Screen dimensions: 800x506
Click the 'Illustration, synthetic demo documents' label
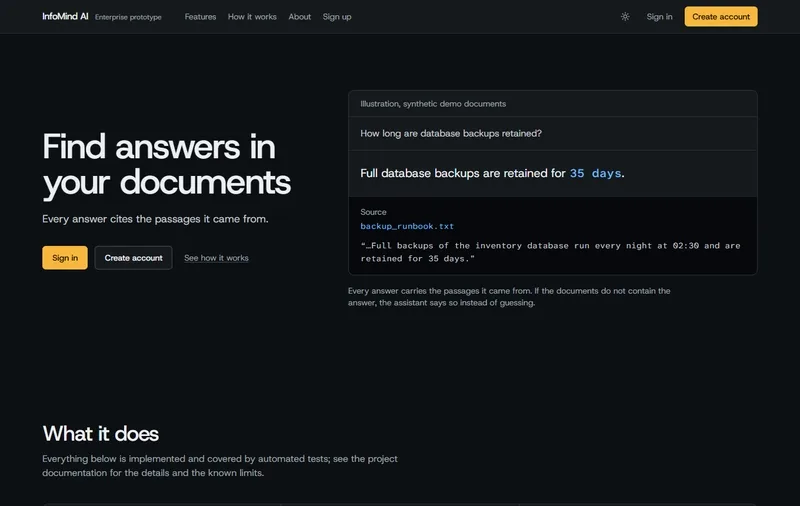(433, 104)
